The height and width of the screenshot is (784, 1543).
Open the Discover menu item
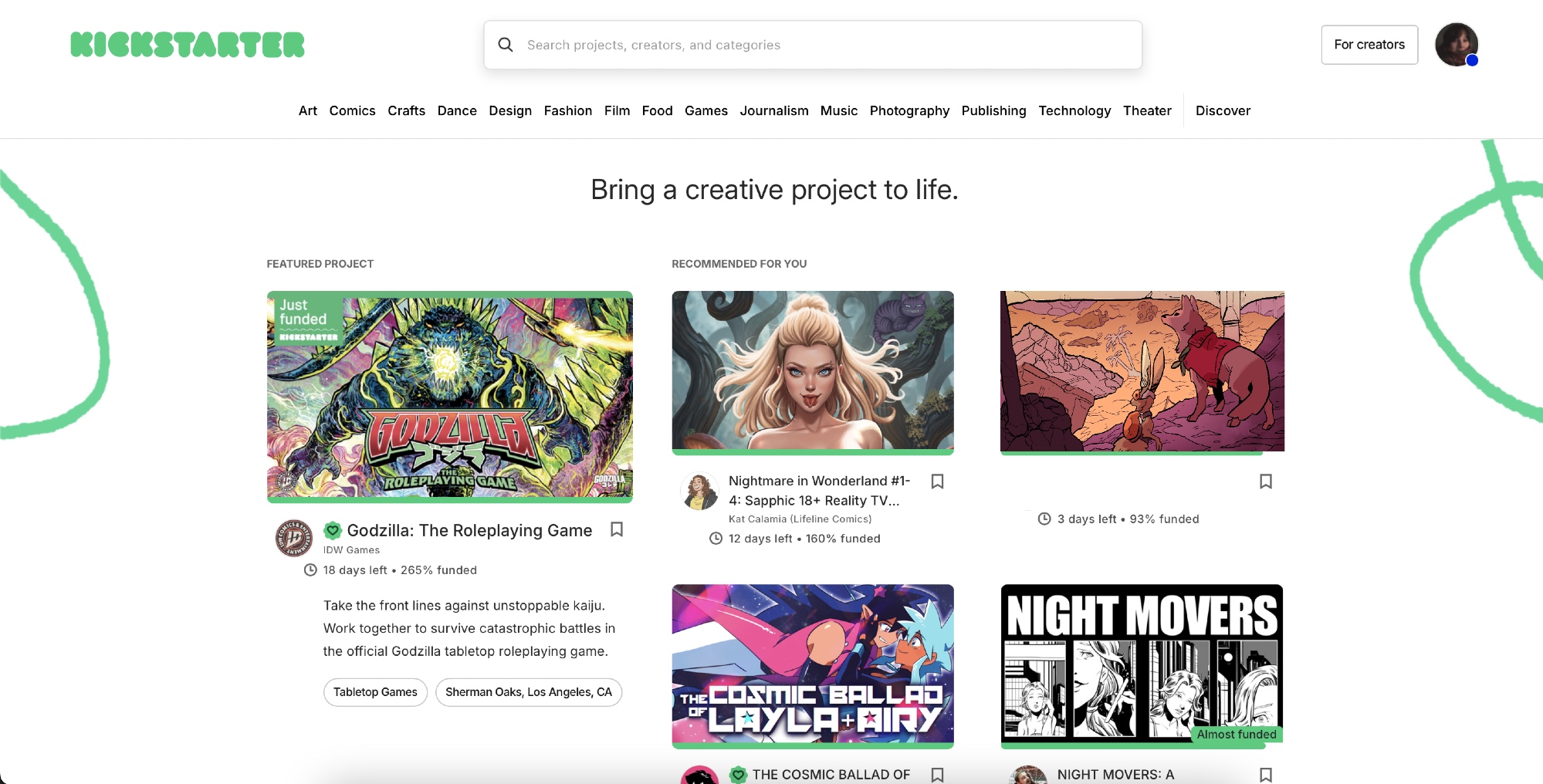[x=1223, y=110]
